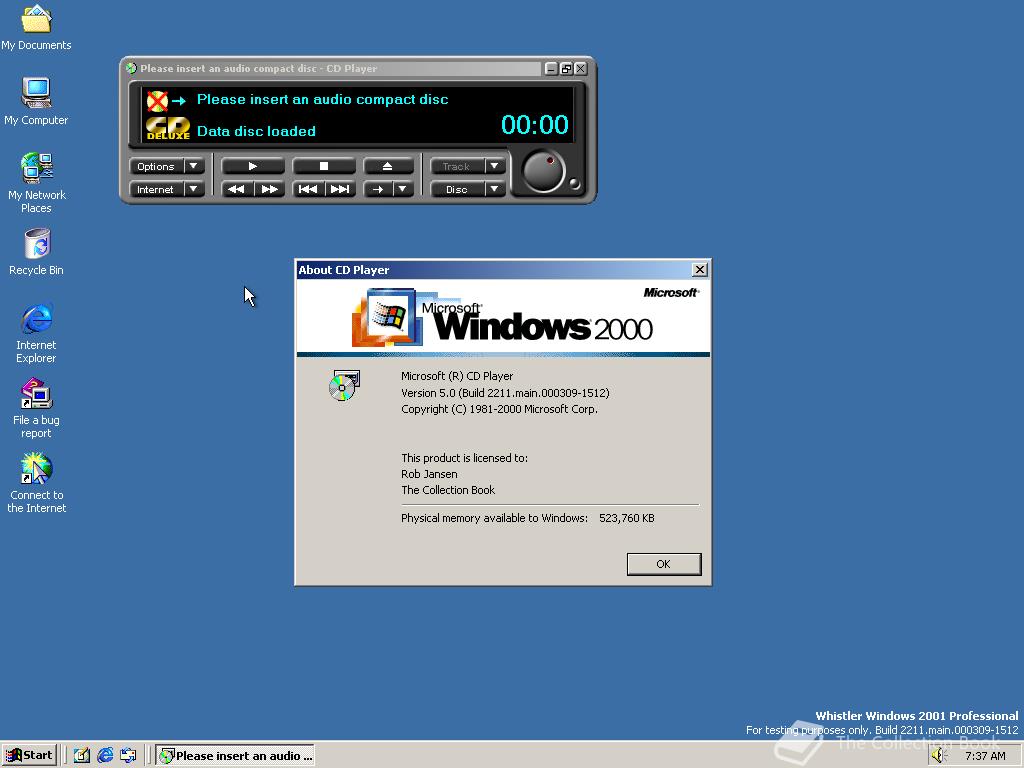Expand the Disc dropdown arrow

495,189
